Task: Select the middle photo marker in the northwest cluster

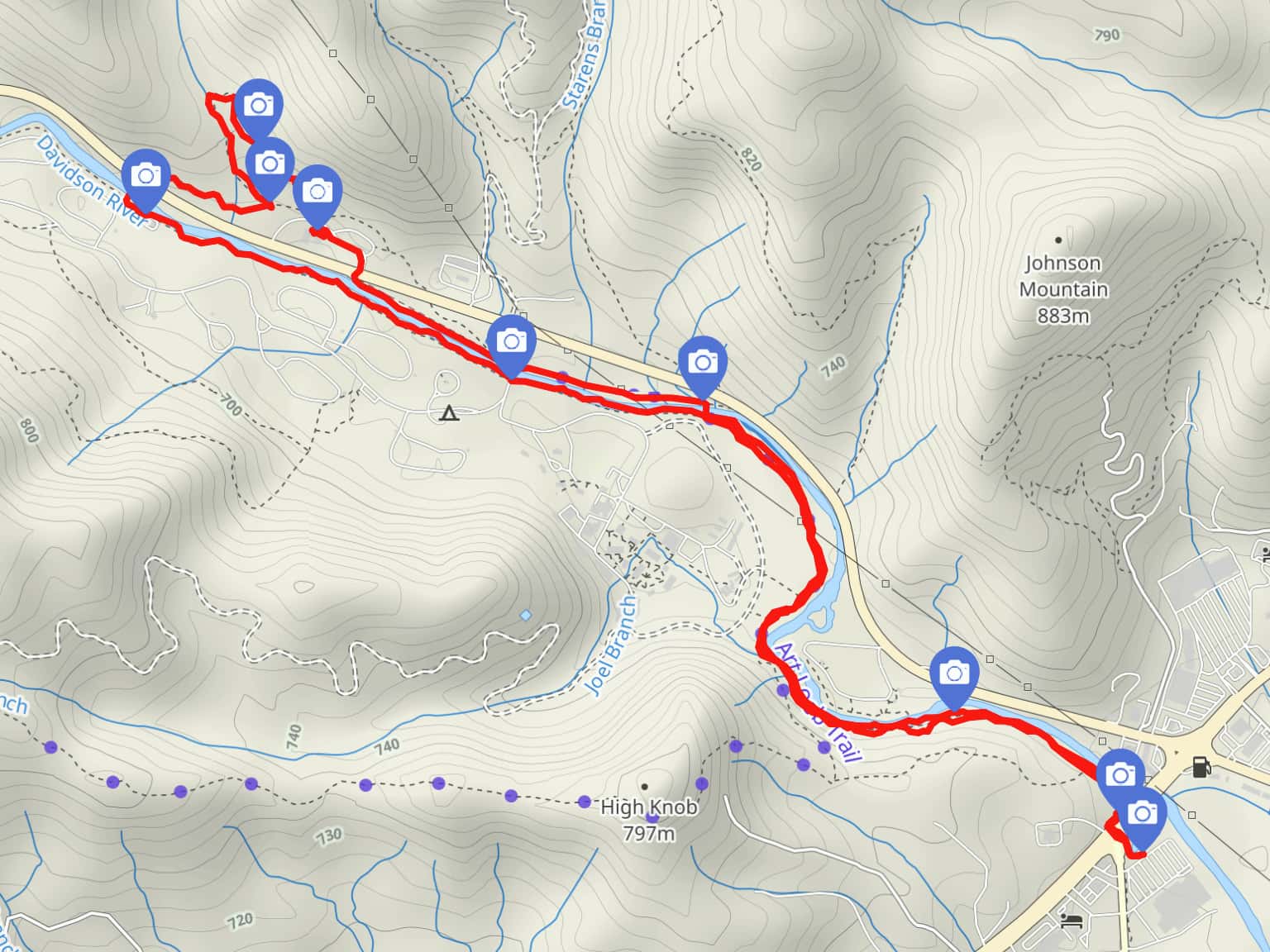Action: pyautogui.click(x=270, y=165)
